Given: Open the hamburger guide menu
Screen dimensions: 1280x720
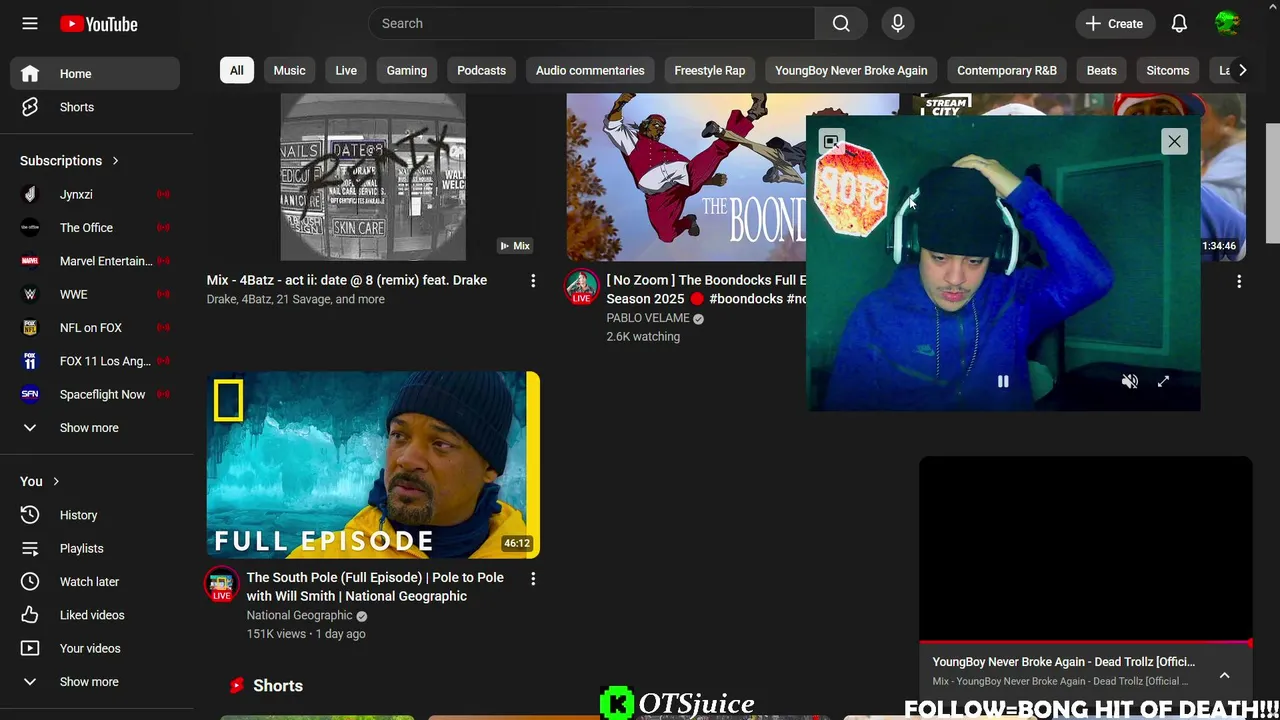Looking at the screenshot, I should (30, 23).
